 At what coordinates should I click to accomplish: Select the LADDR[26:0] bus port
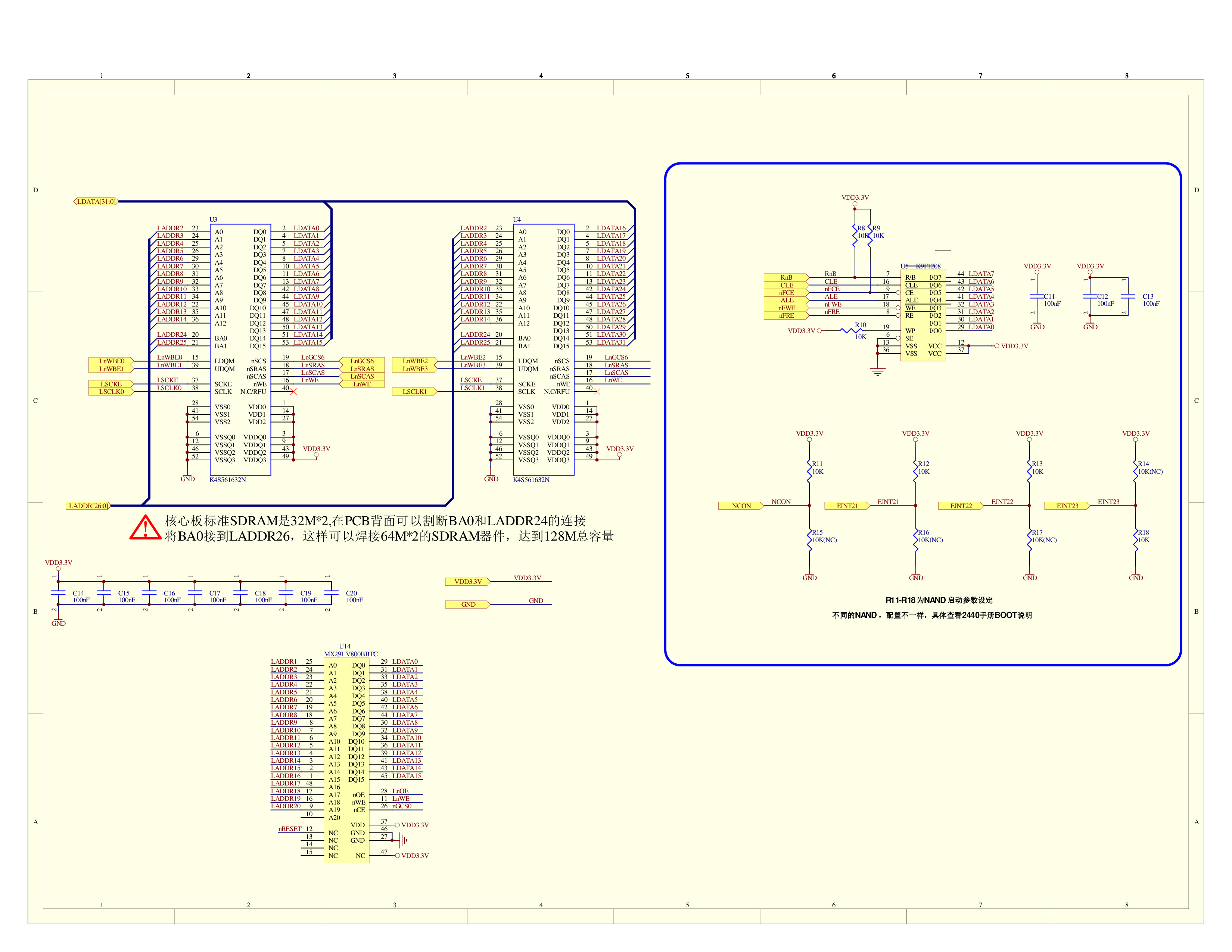(x=88, y=506)
